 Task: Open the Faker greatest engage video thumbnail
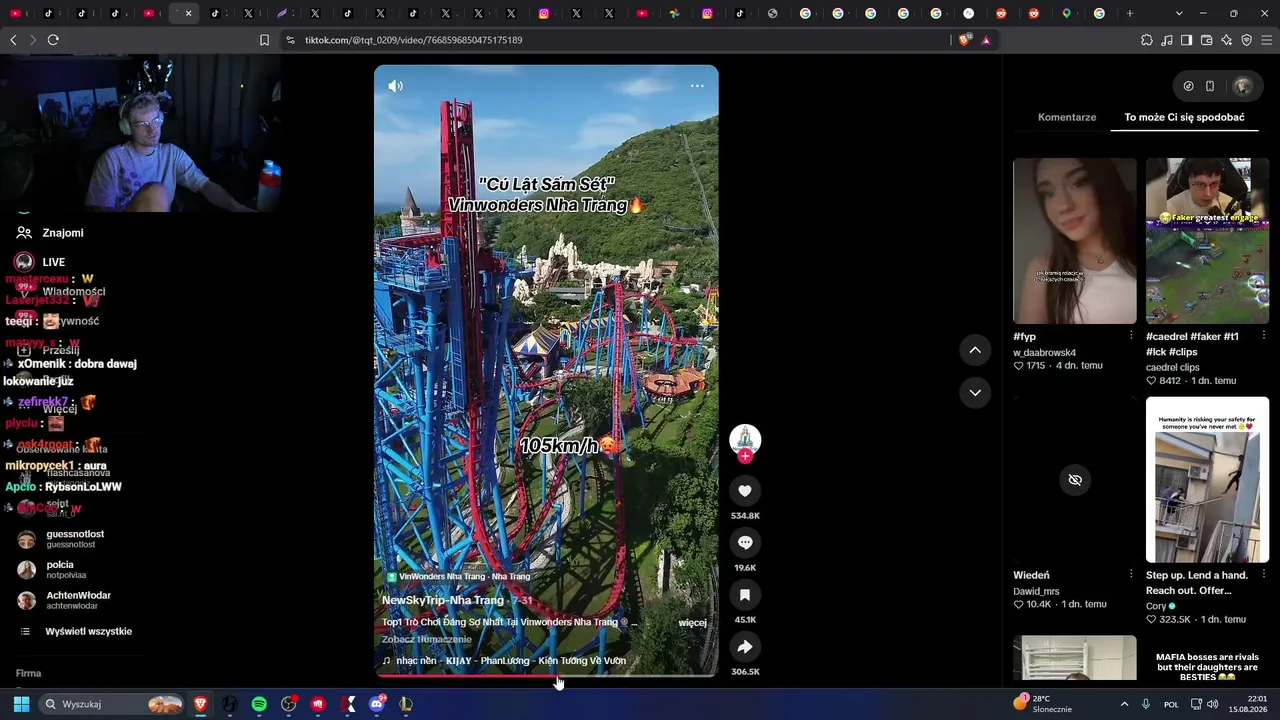(1207, 241)
